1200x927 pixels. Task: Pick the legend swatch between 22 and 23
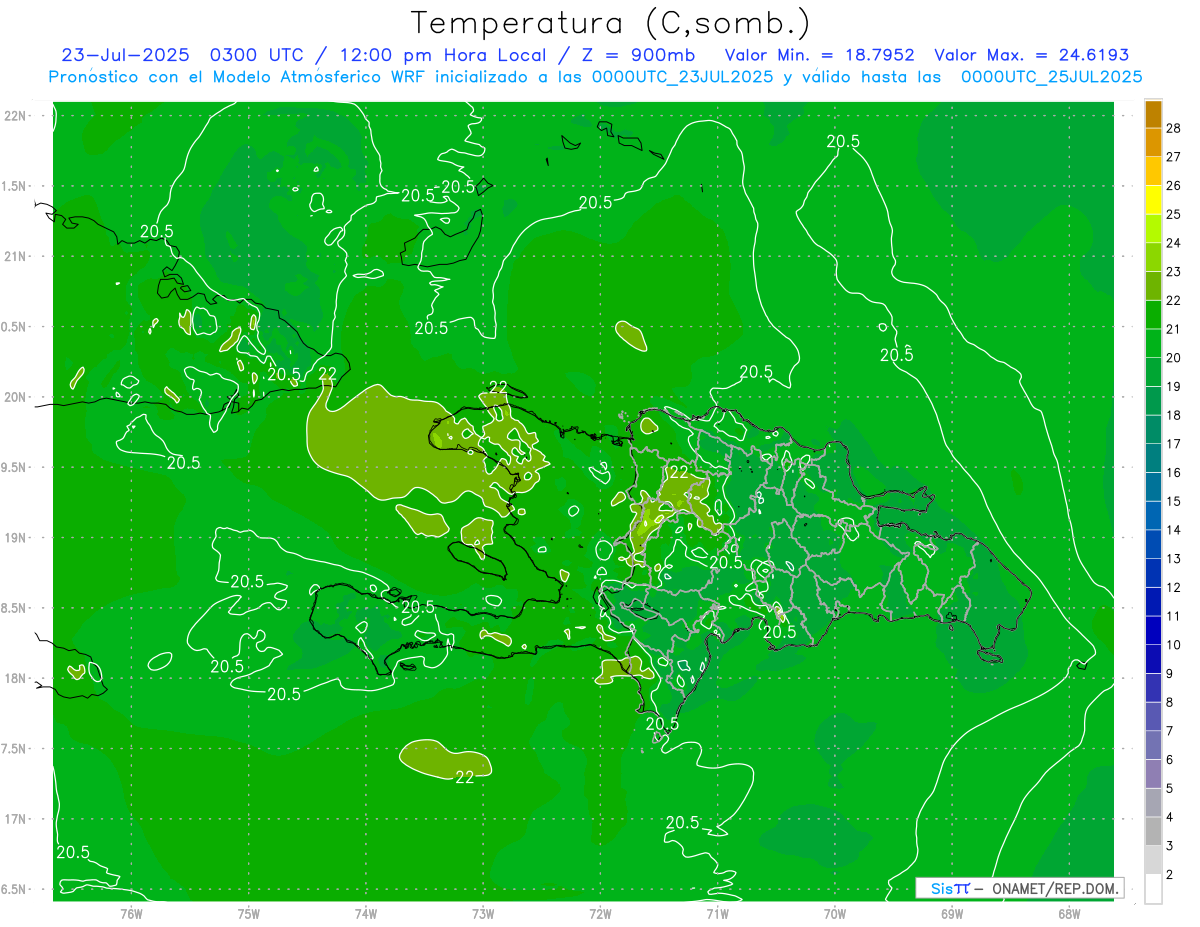point(1153,286)
